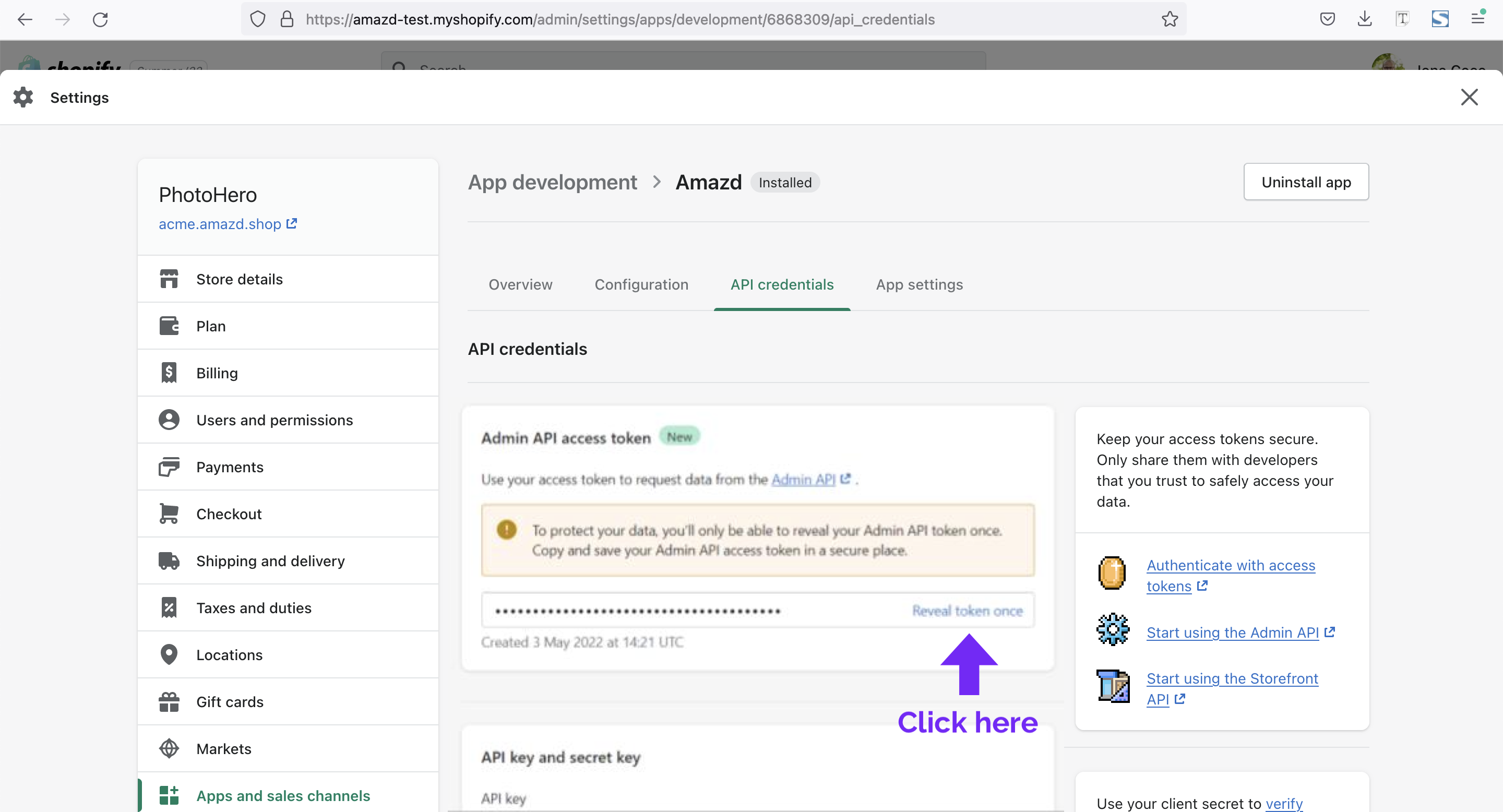
Task: Open the browser downloads icon
Action: point(1365,19)
